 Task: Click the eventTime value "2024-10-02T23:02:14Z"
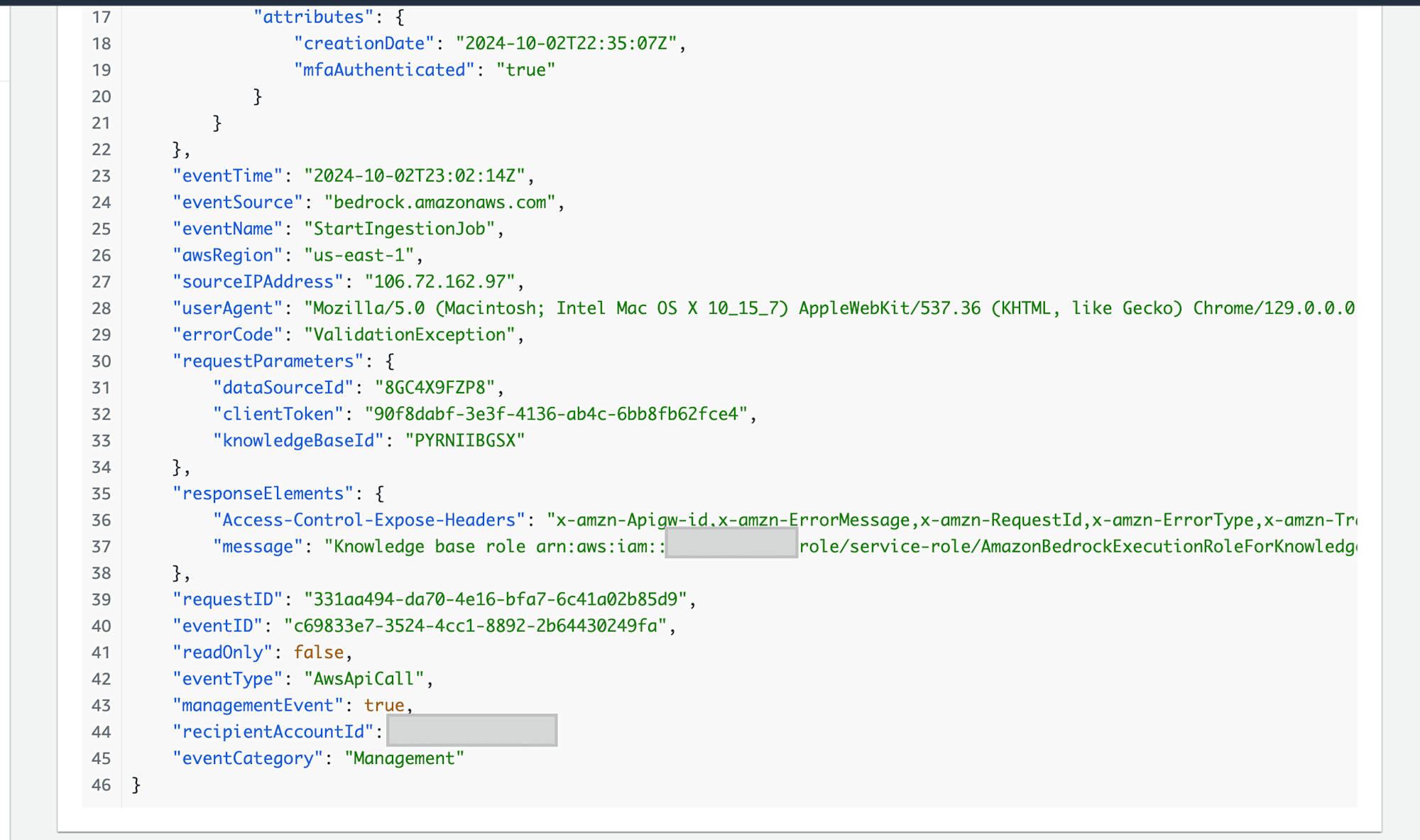tap(415, 175)
